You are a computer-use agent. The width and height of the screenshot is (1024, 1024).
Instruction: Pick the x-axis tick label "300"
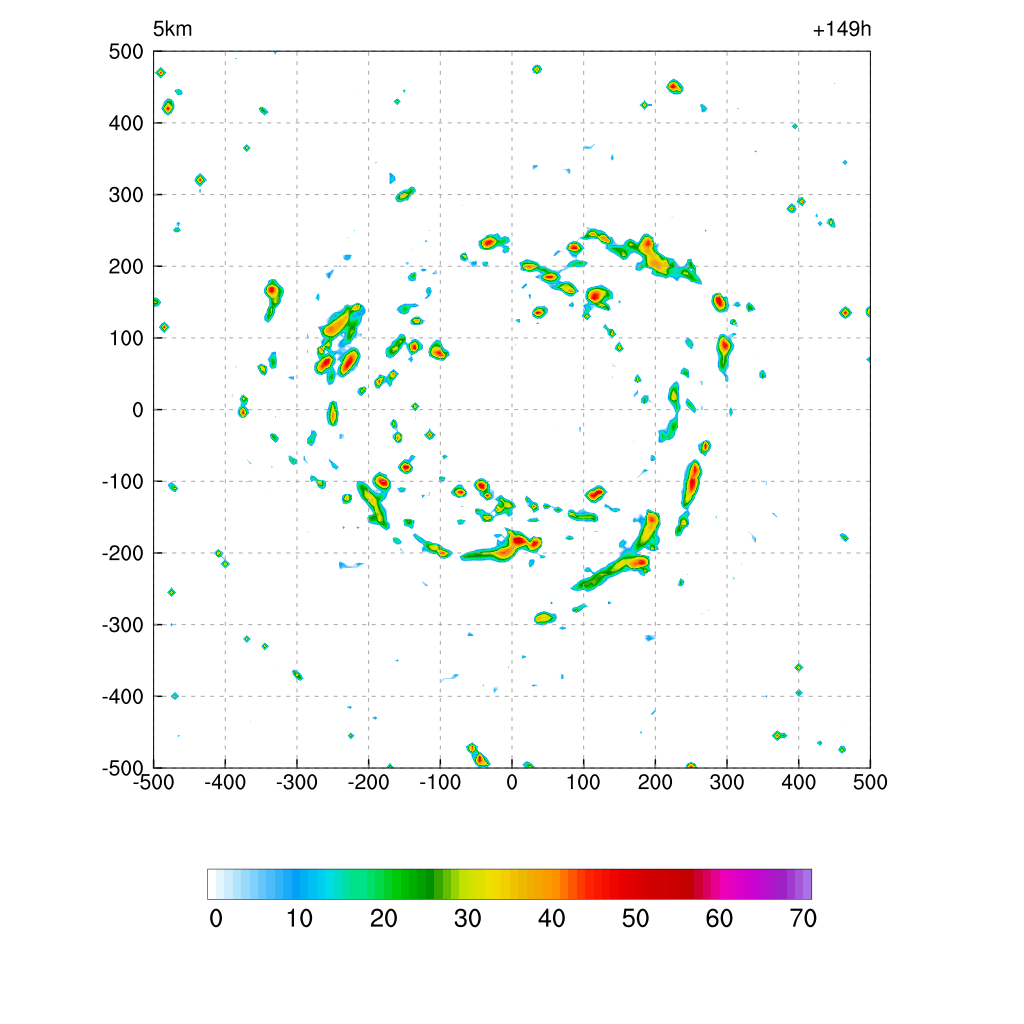[x=727, y=782]
